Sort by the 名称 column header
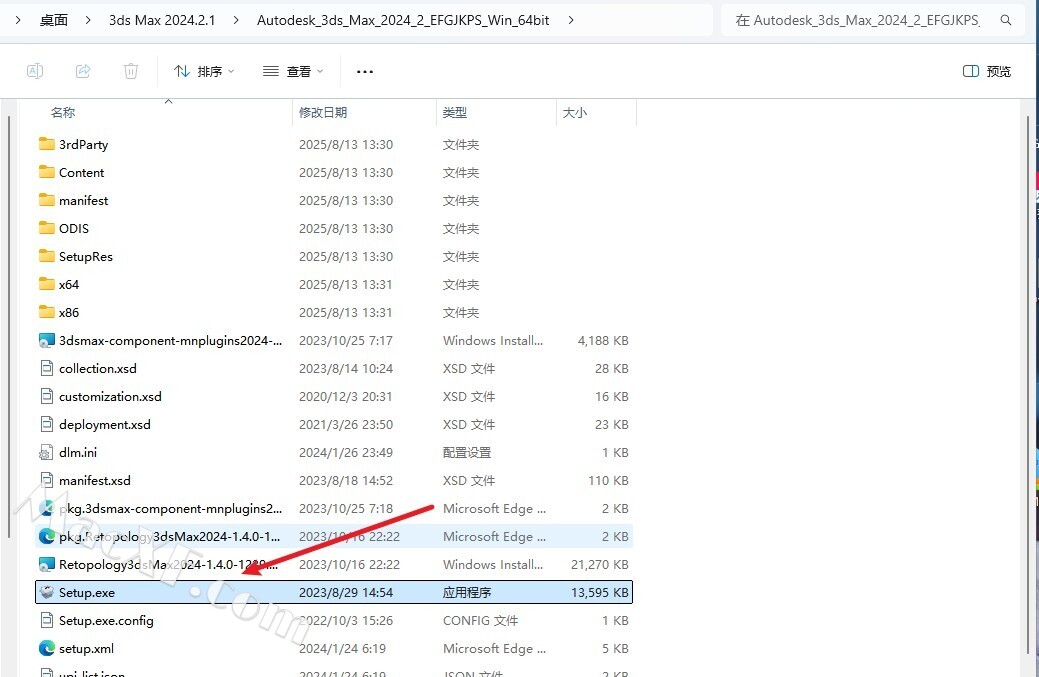 click(x=63, y=113)
